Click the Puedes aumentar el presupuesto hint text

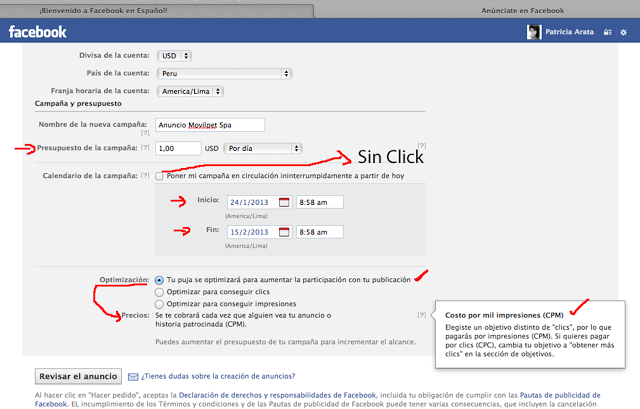pyautogui.click(x=285, y=342)
